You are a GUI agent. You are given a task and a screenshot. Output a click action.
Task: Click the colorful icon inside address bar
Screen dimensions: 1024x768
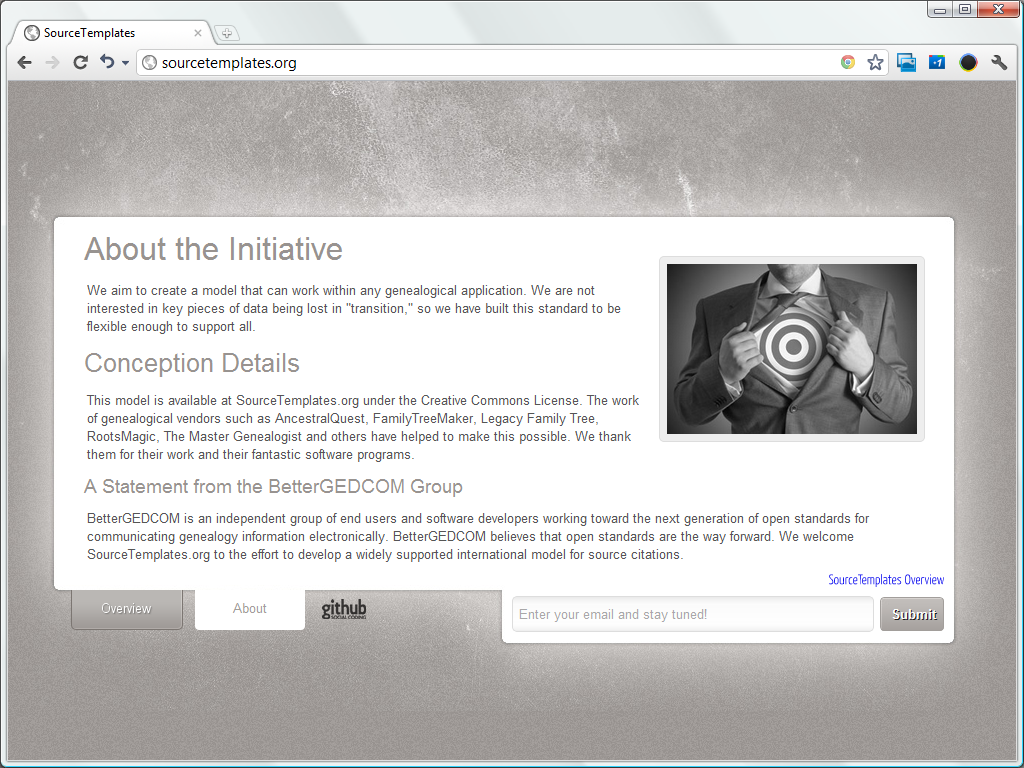click(848, 63)
